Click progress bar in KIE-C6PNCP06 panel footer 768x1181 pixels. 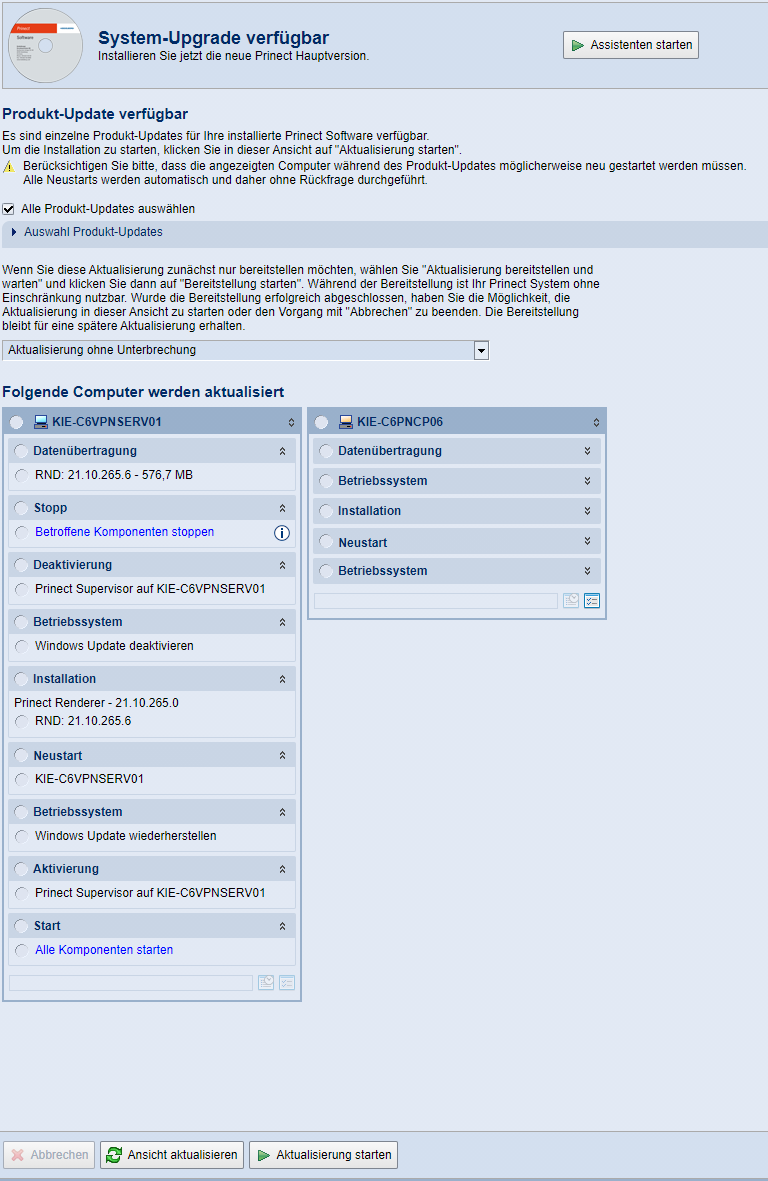tap(436, 600)
